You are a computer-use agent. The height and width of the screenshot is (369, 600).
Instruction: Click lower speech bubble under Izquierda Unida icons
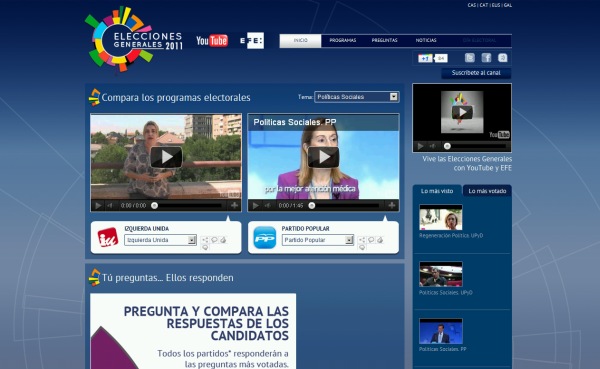(x=205, y=248)
